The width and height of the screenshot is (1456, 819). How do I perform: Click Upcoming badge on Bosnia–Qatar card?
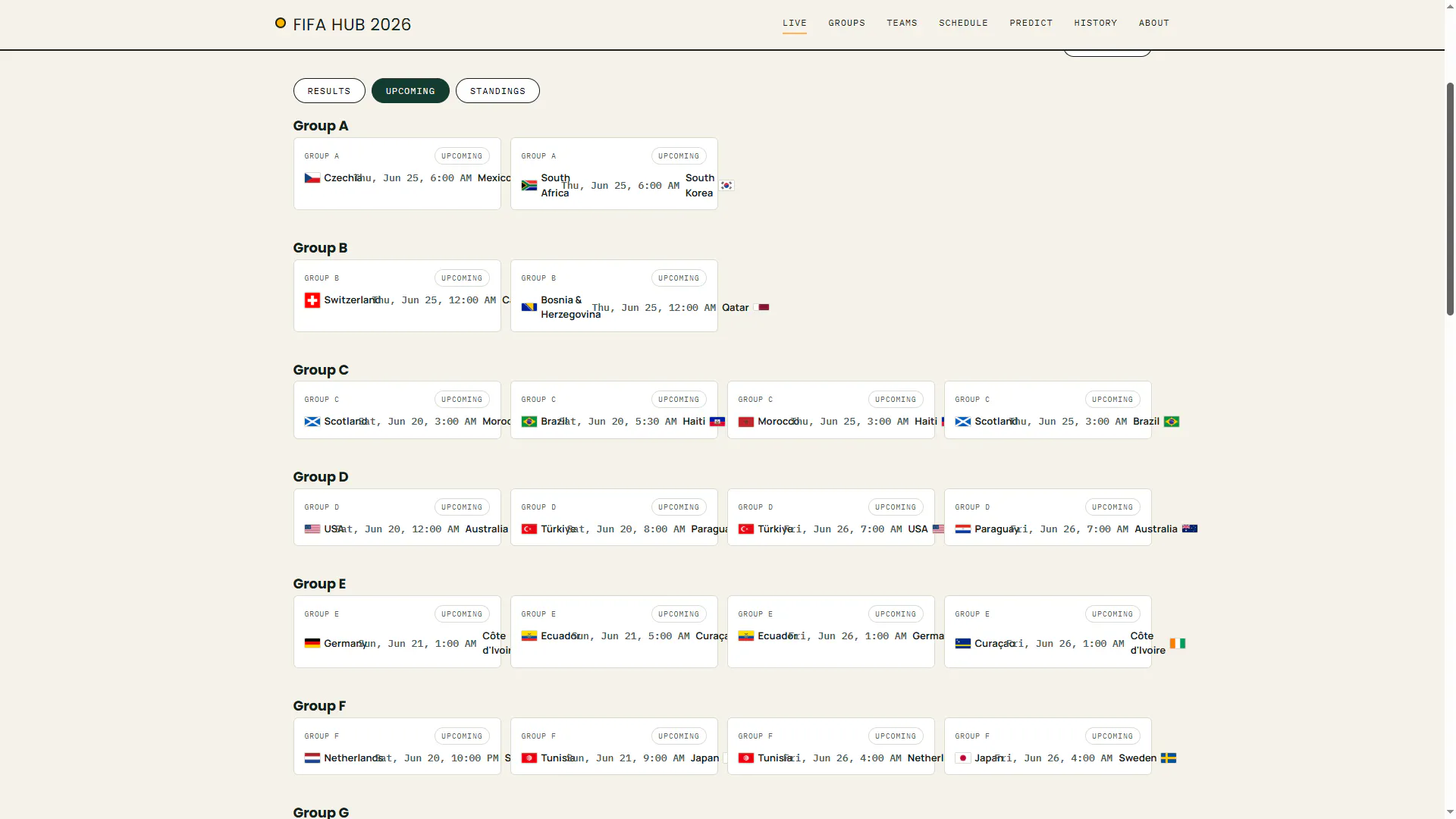tap(679, 278)
